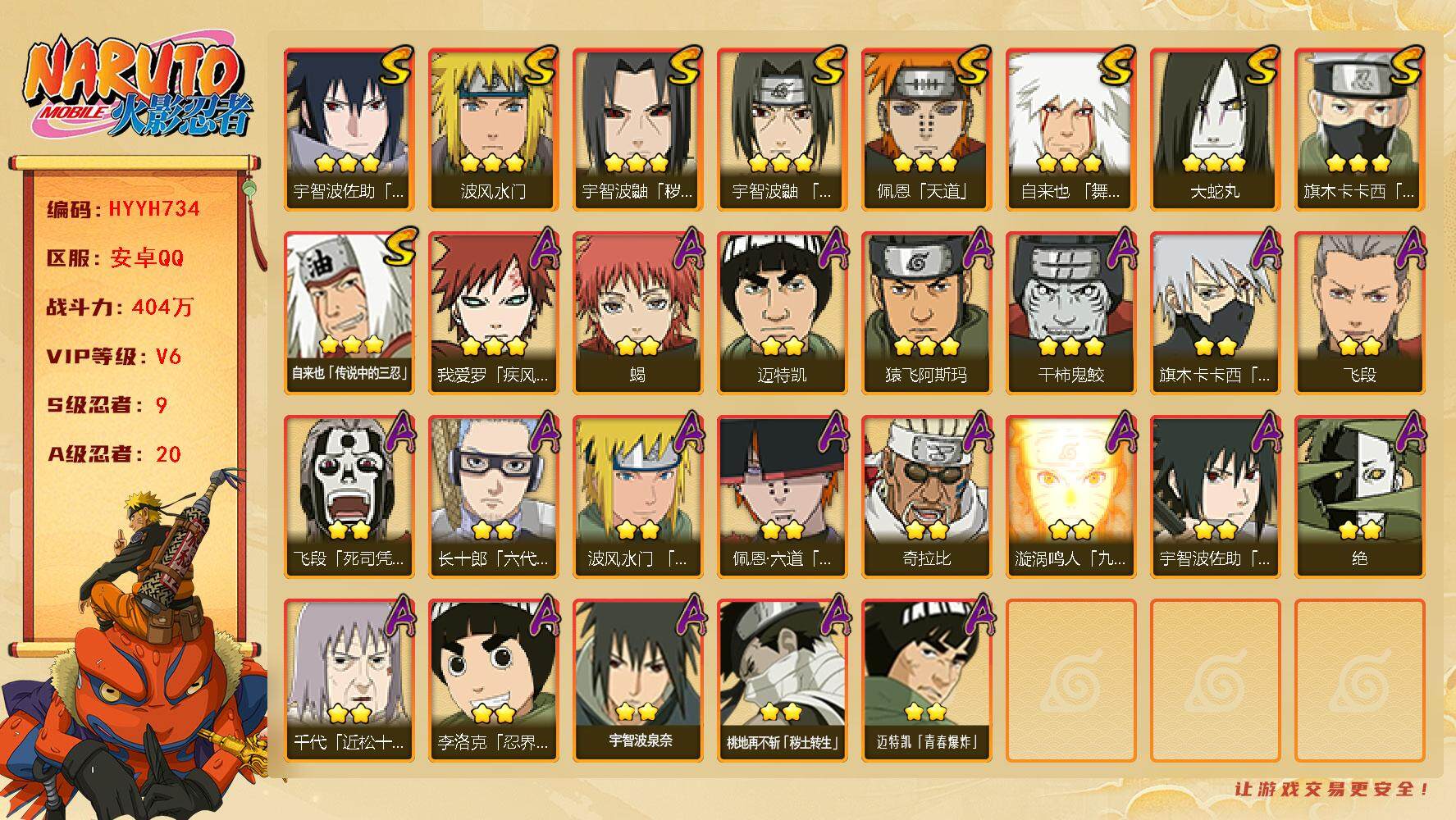Choose the 绝 ninja portrait card
The width and height of the screenshot is (1456, 820).
tap(1359, 496)
